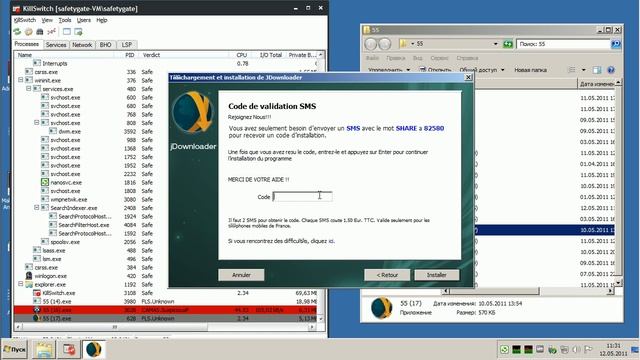Click the search magnifier icon in Explorer
The width and height of the screenshot is (640, 360).
pyautogui.click(x=616, y=44)
